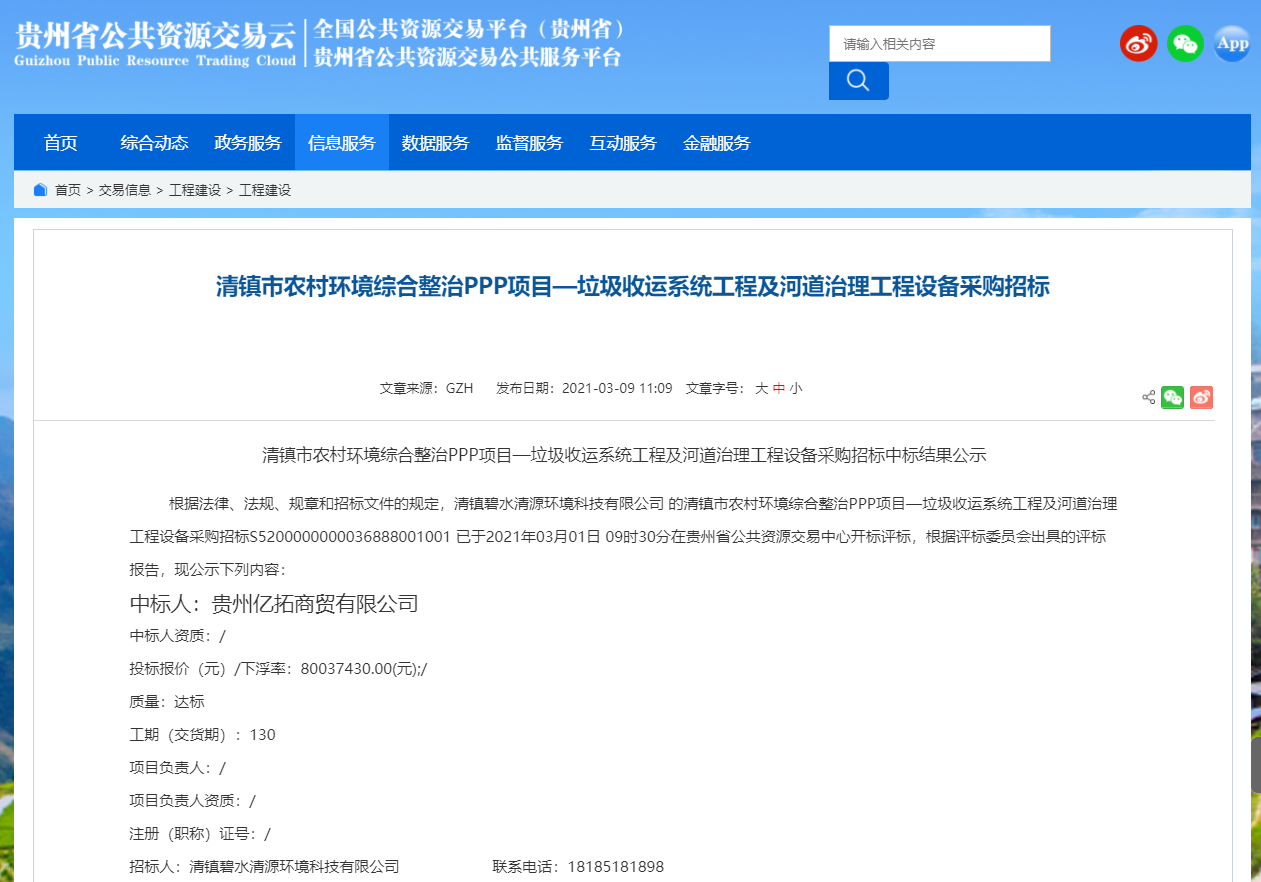
Task: Select the highlighted 信息服务 tab
Action: click(341, 142)
